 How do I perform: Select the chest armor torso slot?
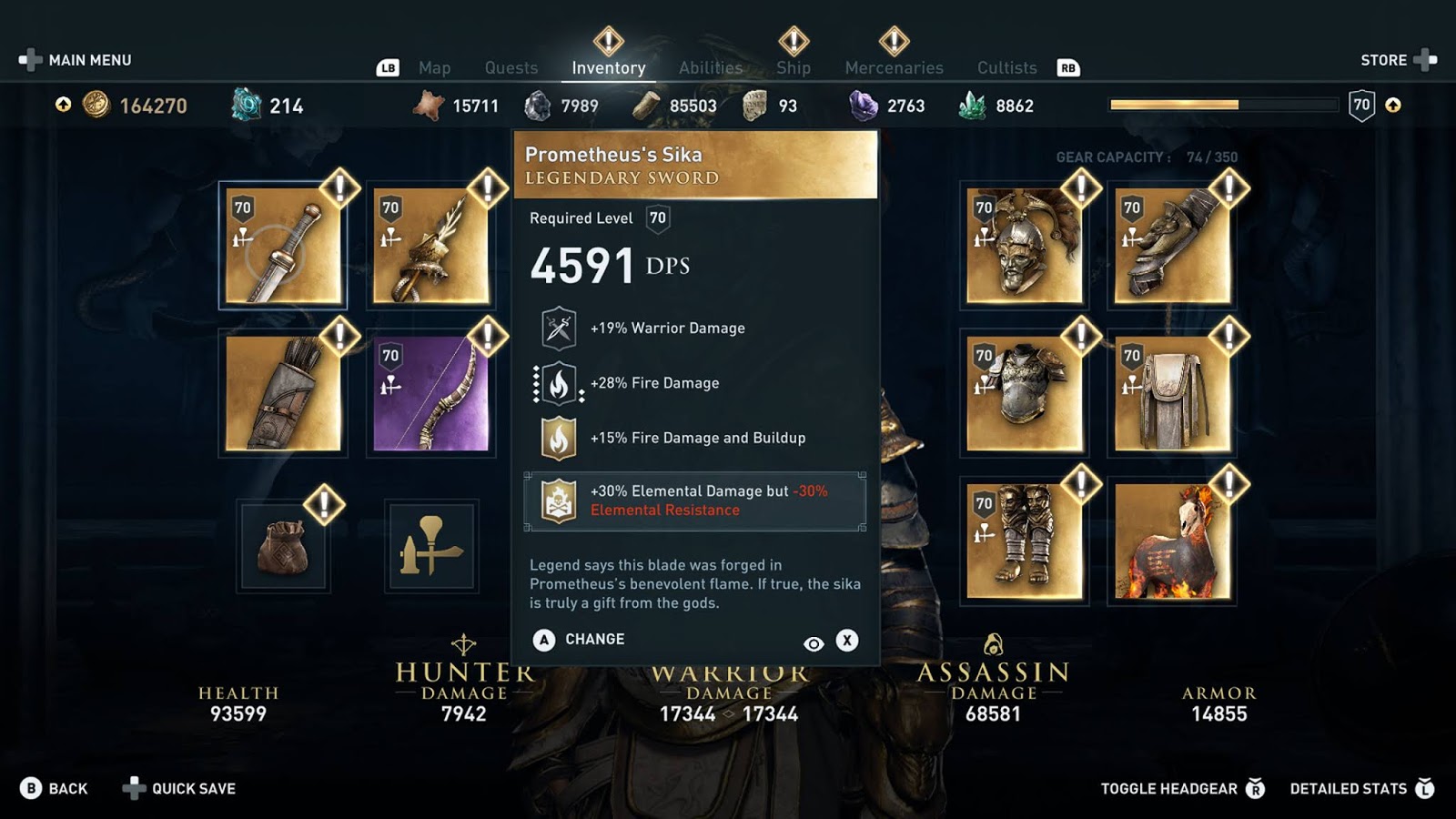pos(1024,393)
